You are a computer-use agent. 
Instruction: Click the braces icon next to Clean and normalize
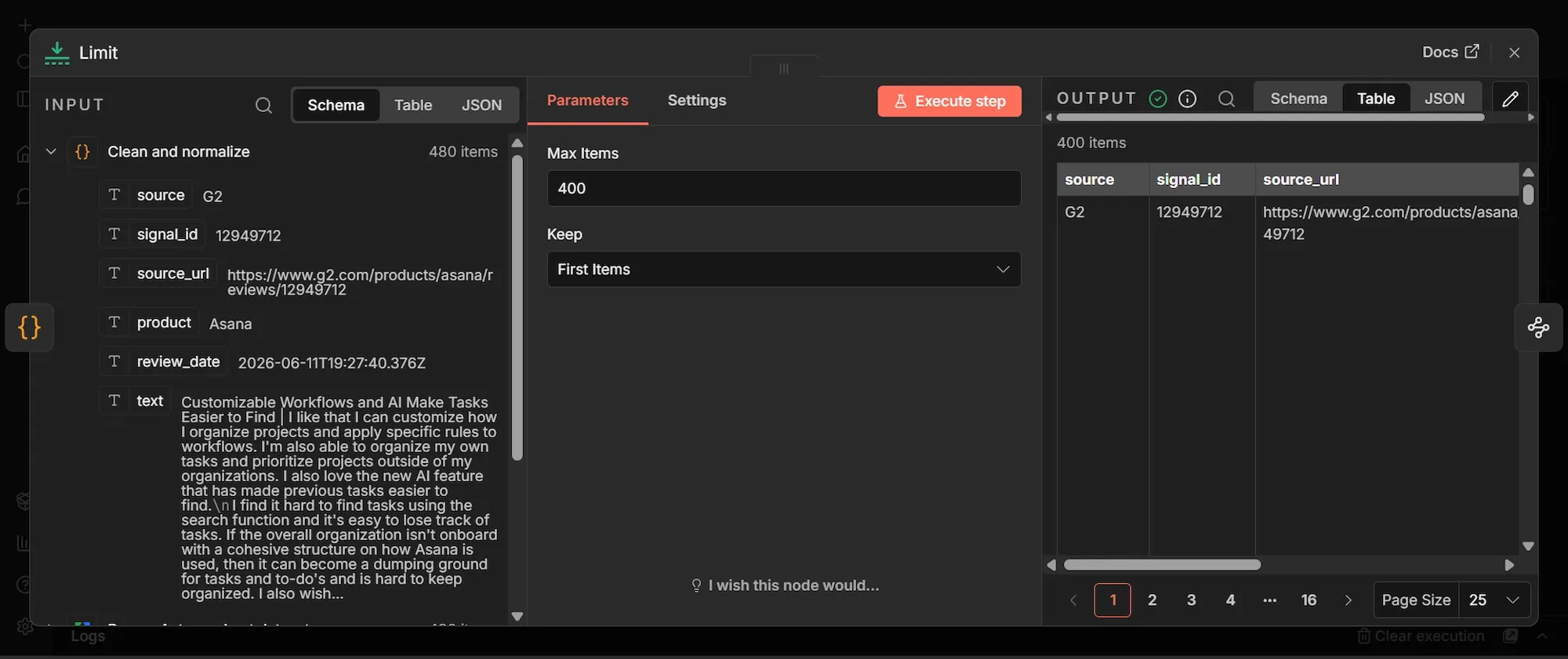(x=82, y=152)
